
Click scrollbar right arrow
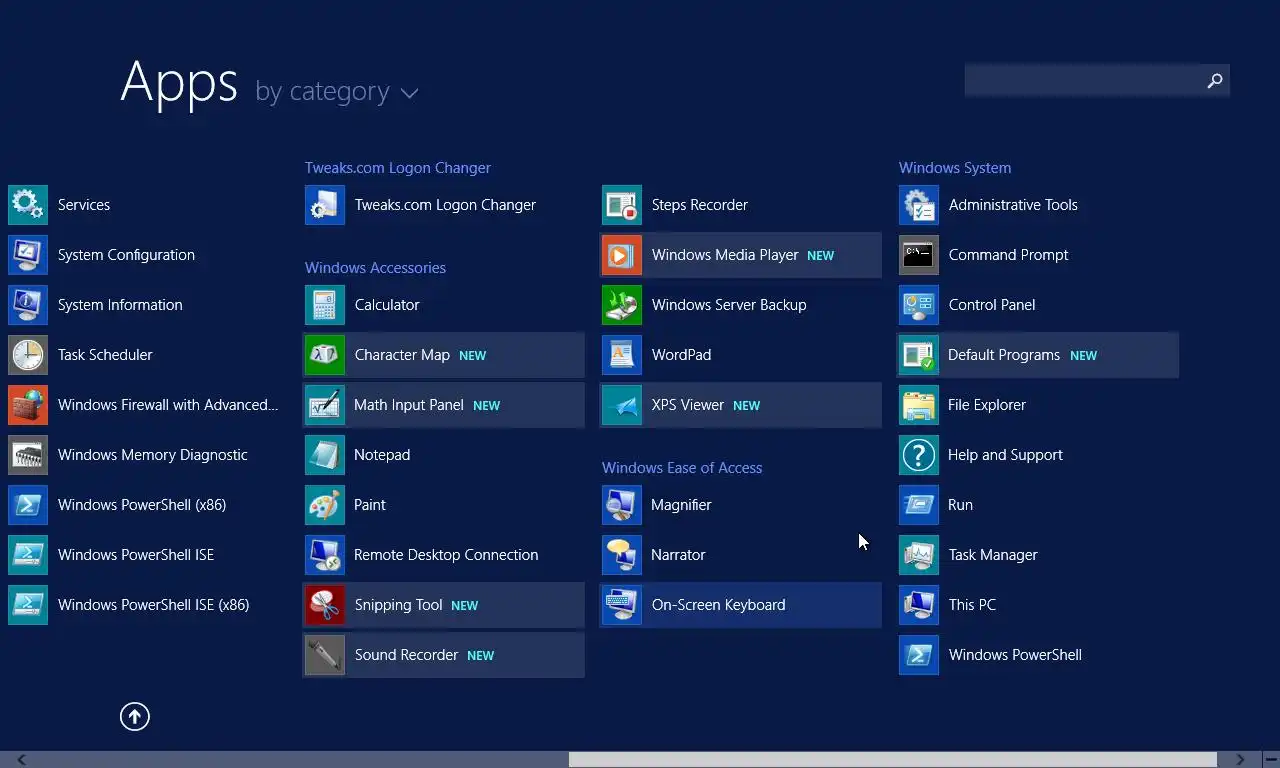(1240, 759)
